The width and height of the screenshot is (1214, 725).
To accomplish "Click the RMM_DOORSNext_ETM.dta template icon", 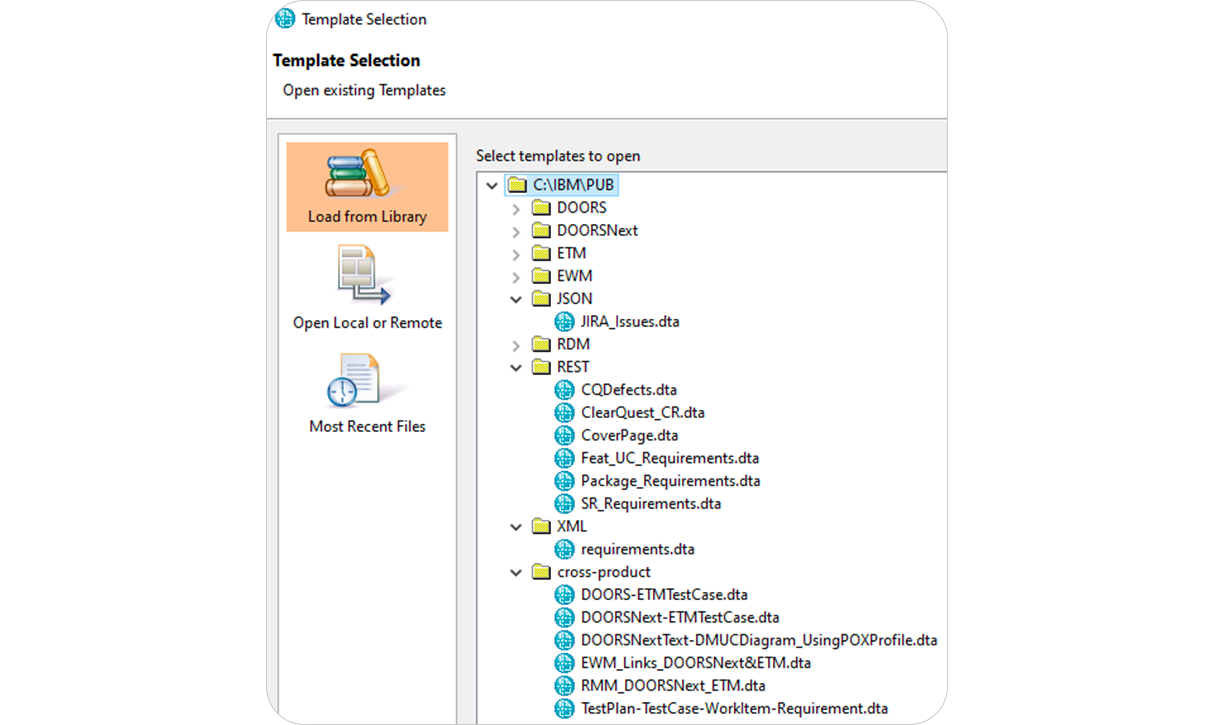I will 564,685.
